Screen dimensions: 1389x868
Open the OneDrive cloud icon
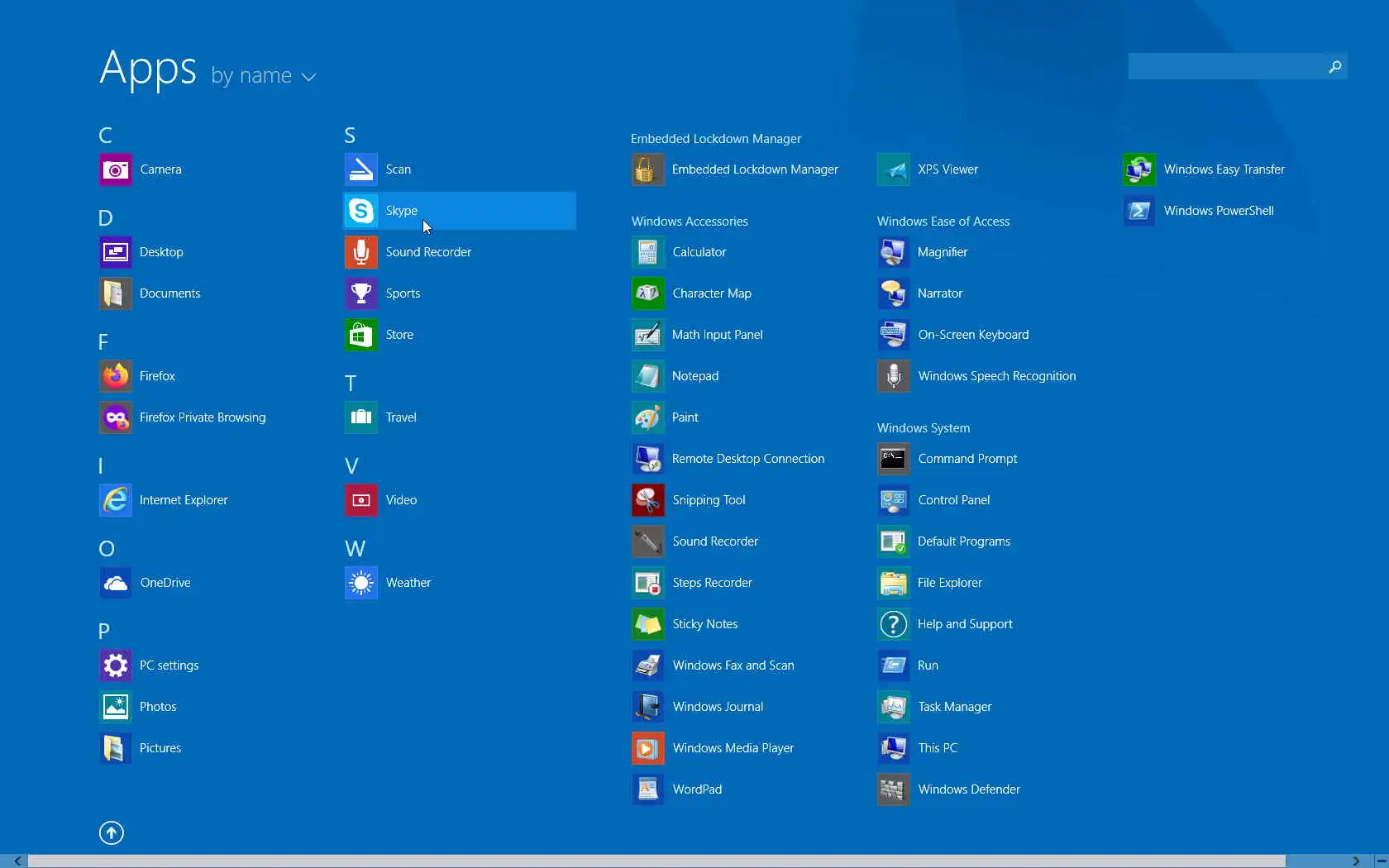116,583
